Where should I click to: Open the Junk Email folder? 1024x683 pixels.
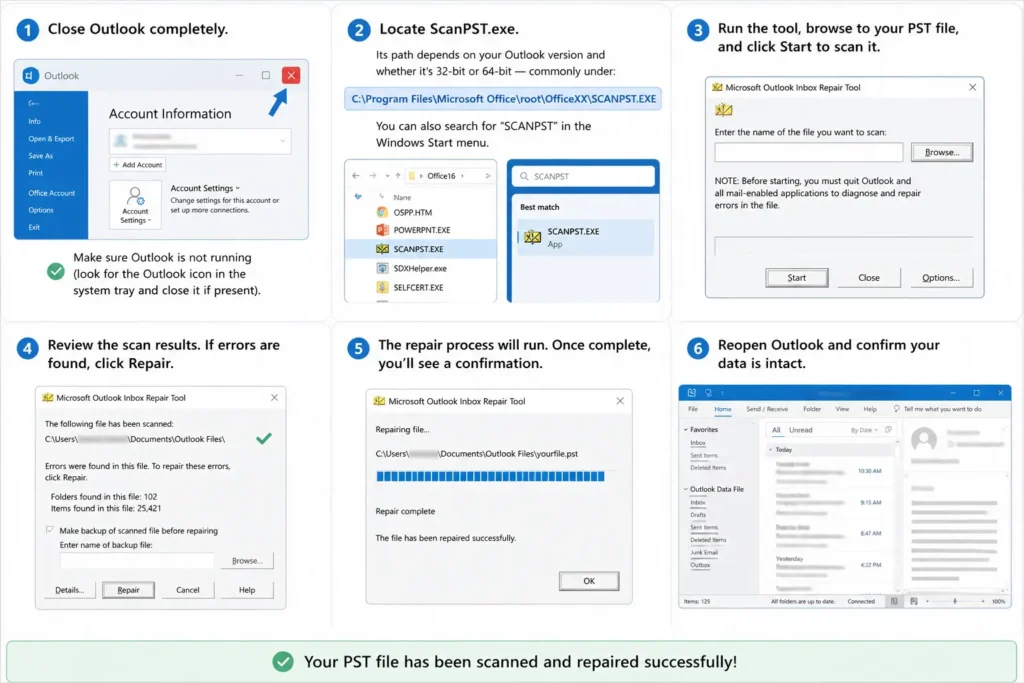click(704, 552)
